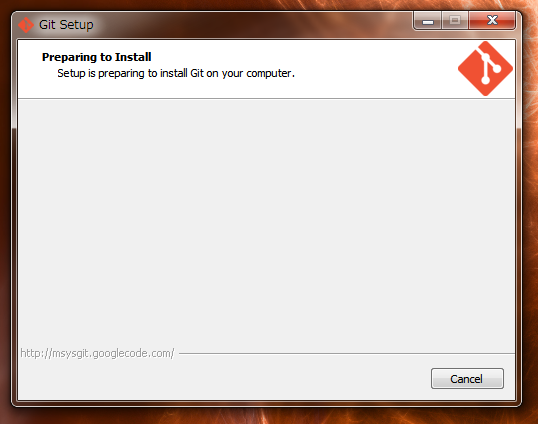Click the empty gray installer content area
Screen dimensions: 538x424
tap(266, 223)
